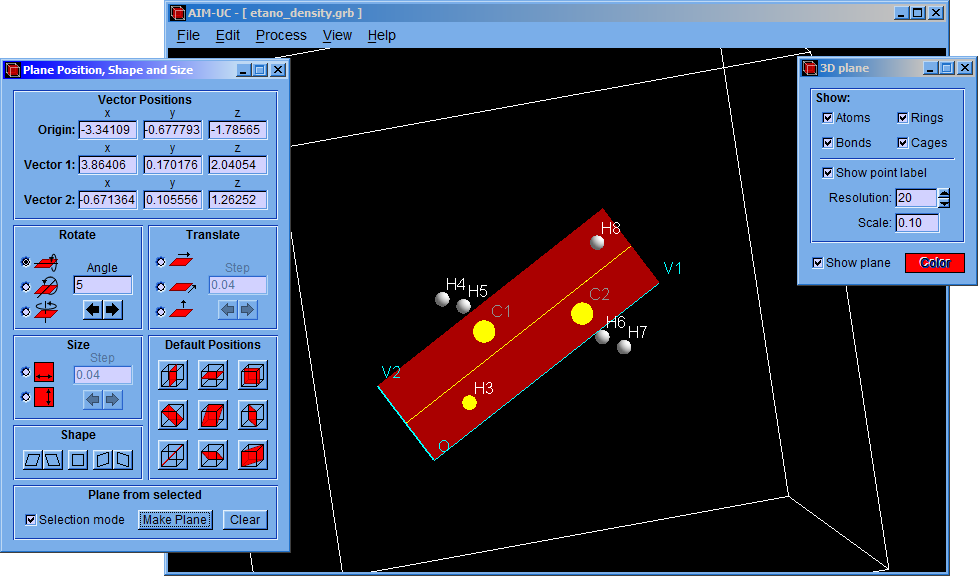Select the square shape icon
Screen dimensions: 978x576
point(78,460)
